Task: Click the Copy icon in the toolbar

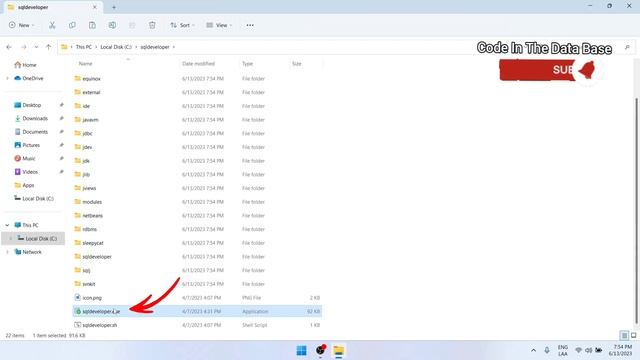Action: [x=72, y=25]
